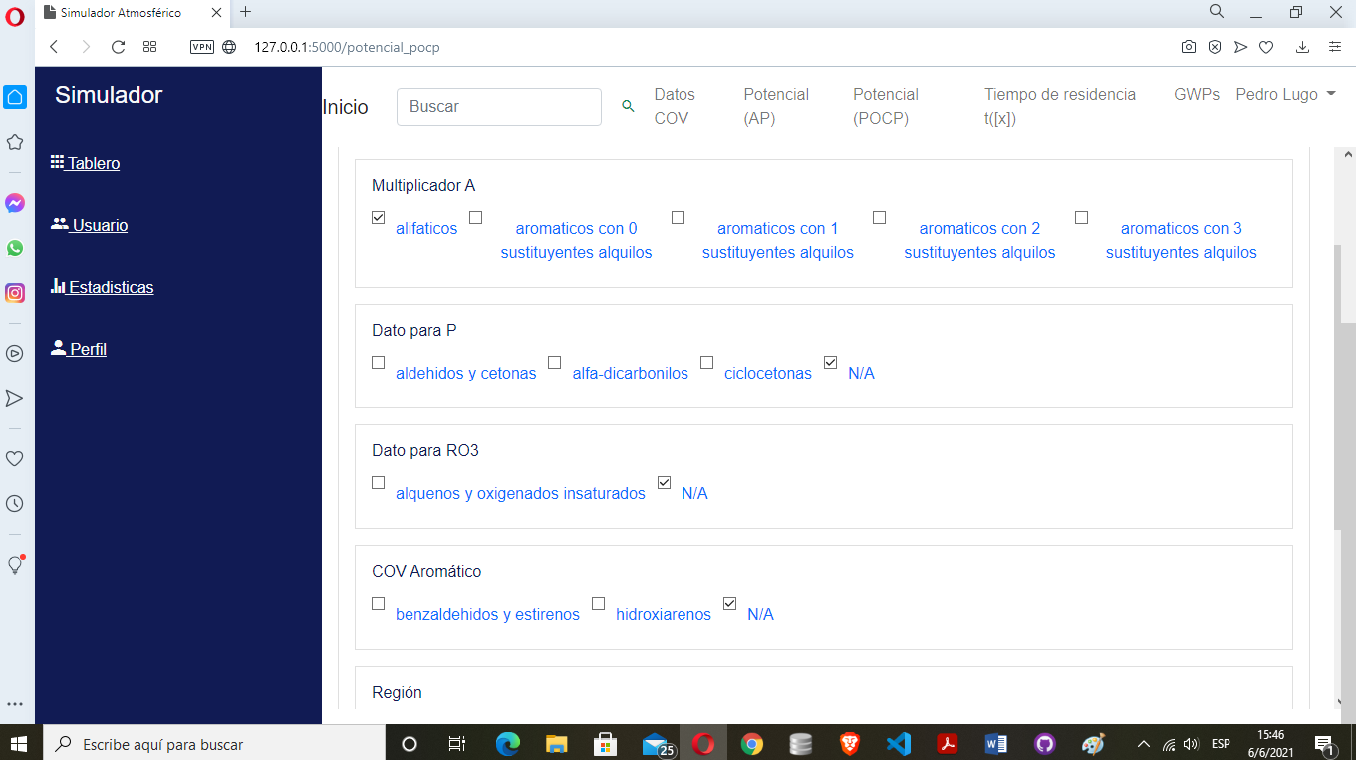Click the Opera snapshot camera icon

(1188, 47)
